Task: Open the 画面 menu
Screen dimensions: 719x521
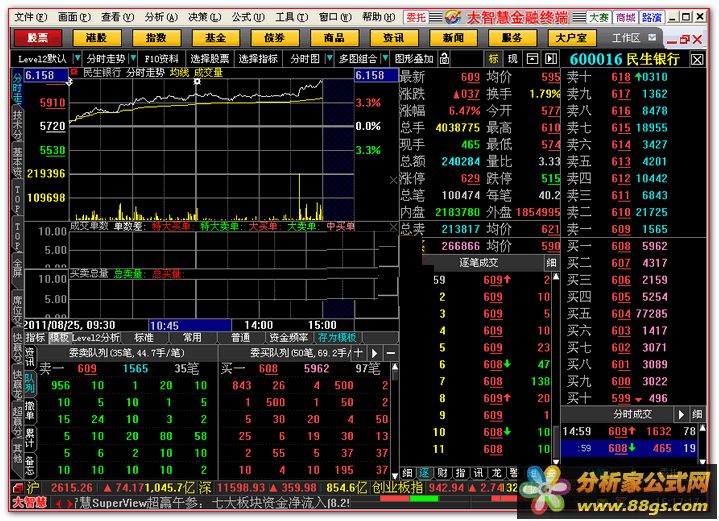Action: (x=74, y=17)
